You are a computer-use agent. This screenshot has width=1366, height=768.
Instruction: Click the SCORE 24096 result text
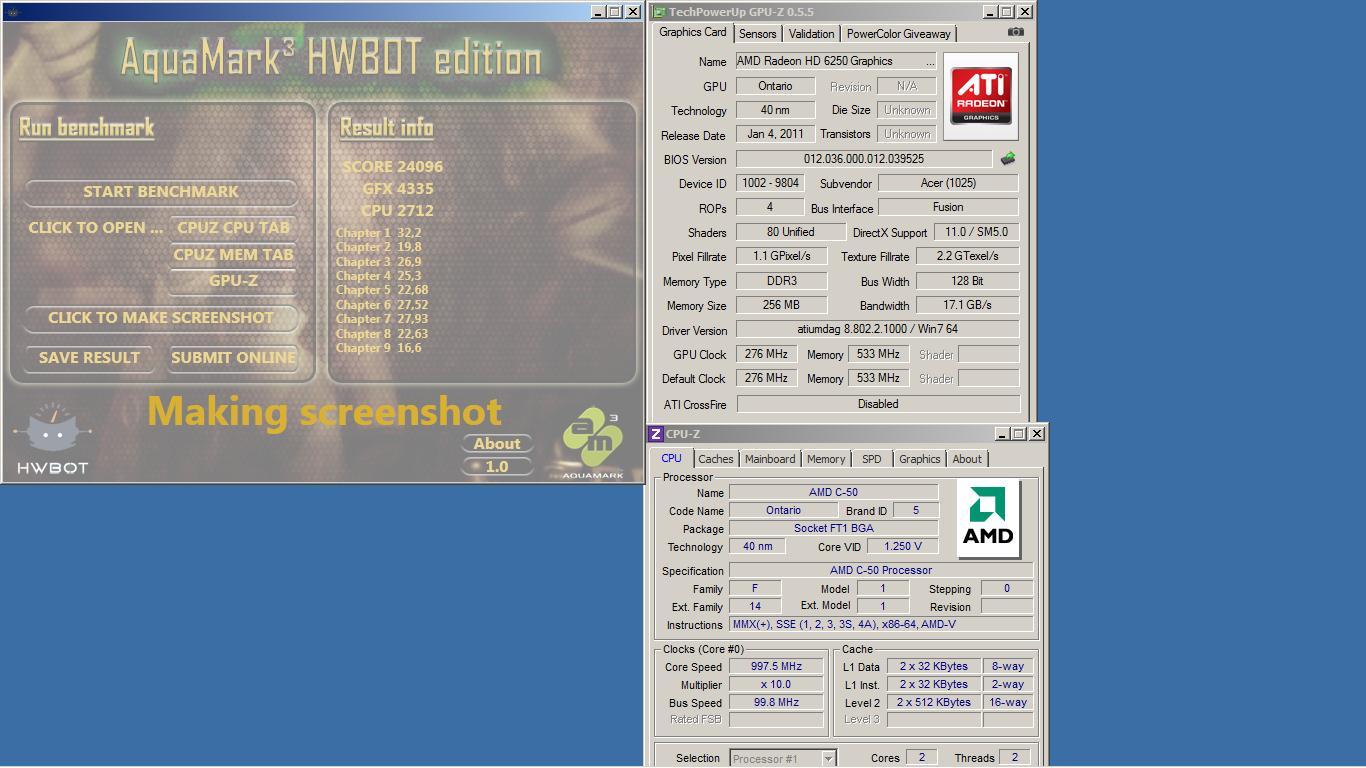pos(392,167)
